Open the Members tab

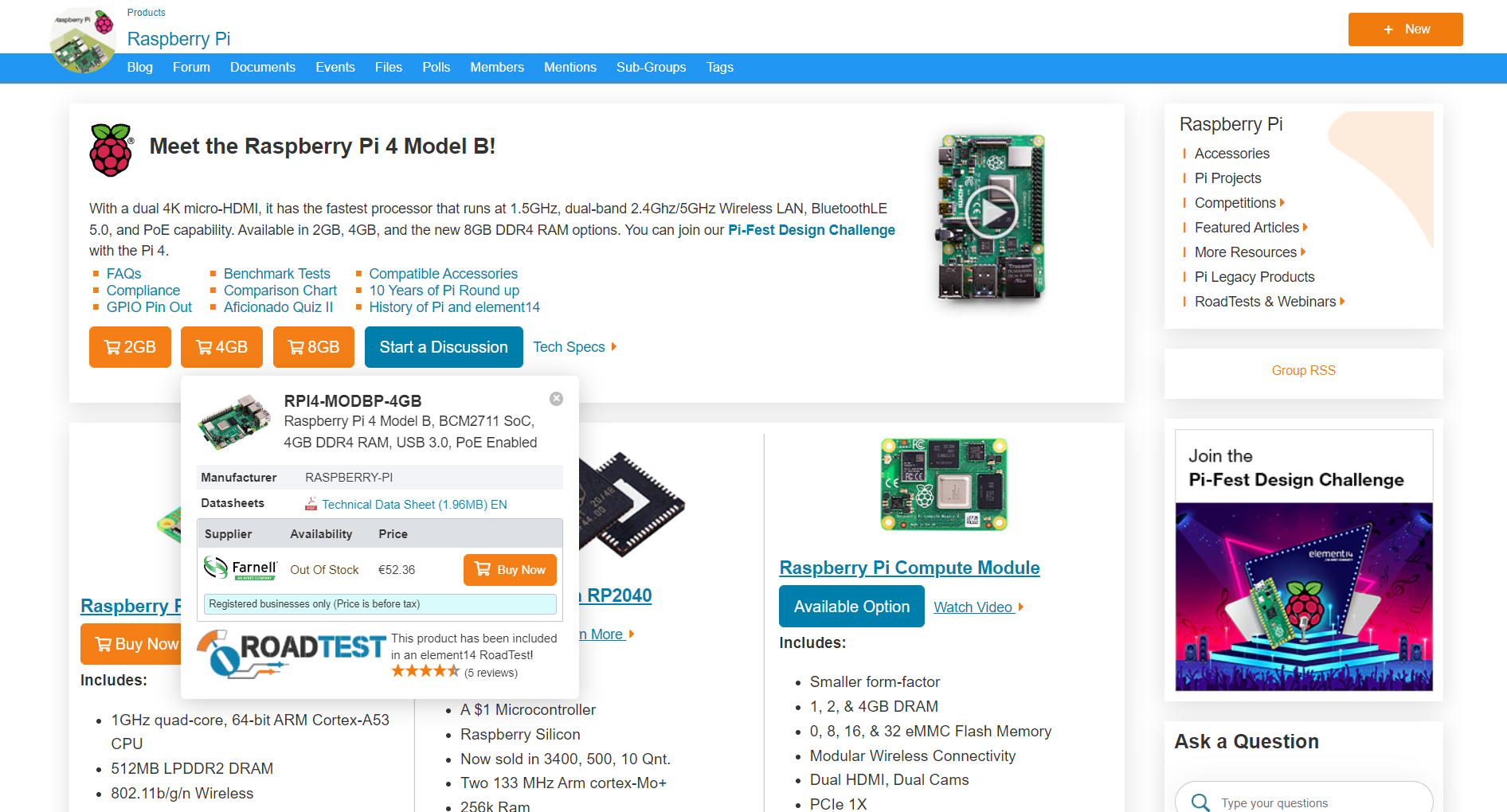[x=497, y=68]
